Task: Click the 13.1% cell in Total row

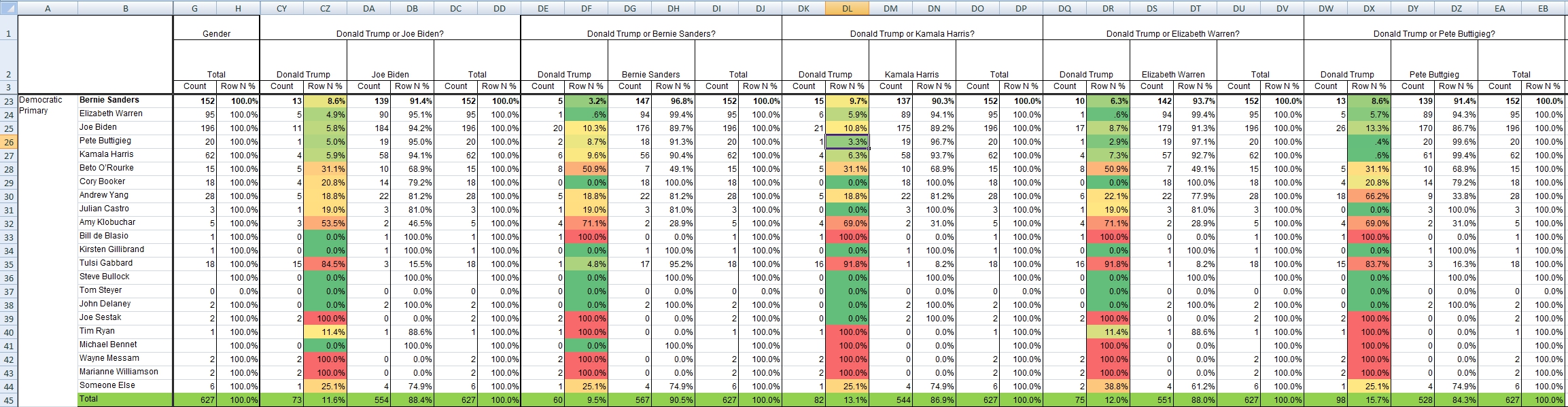Action: pos(847,400)
